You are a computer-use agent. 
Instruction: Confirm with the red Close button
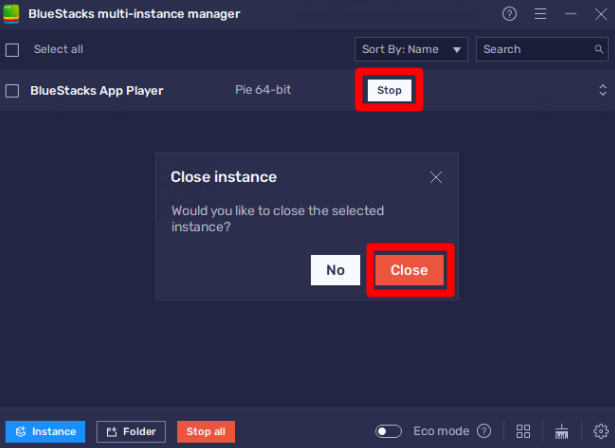[409, 270]
